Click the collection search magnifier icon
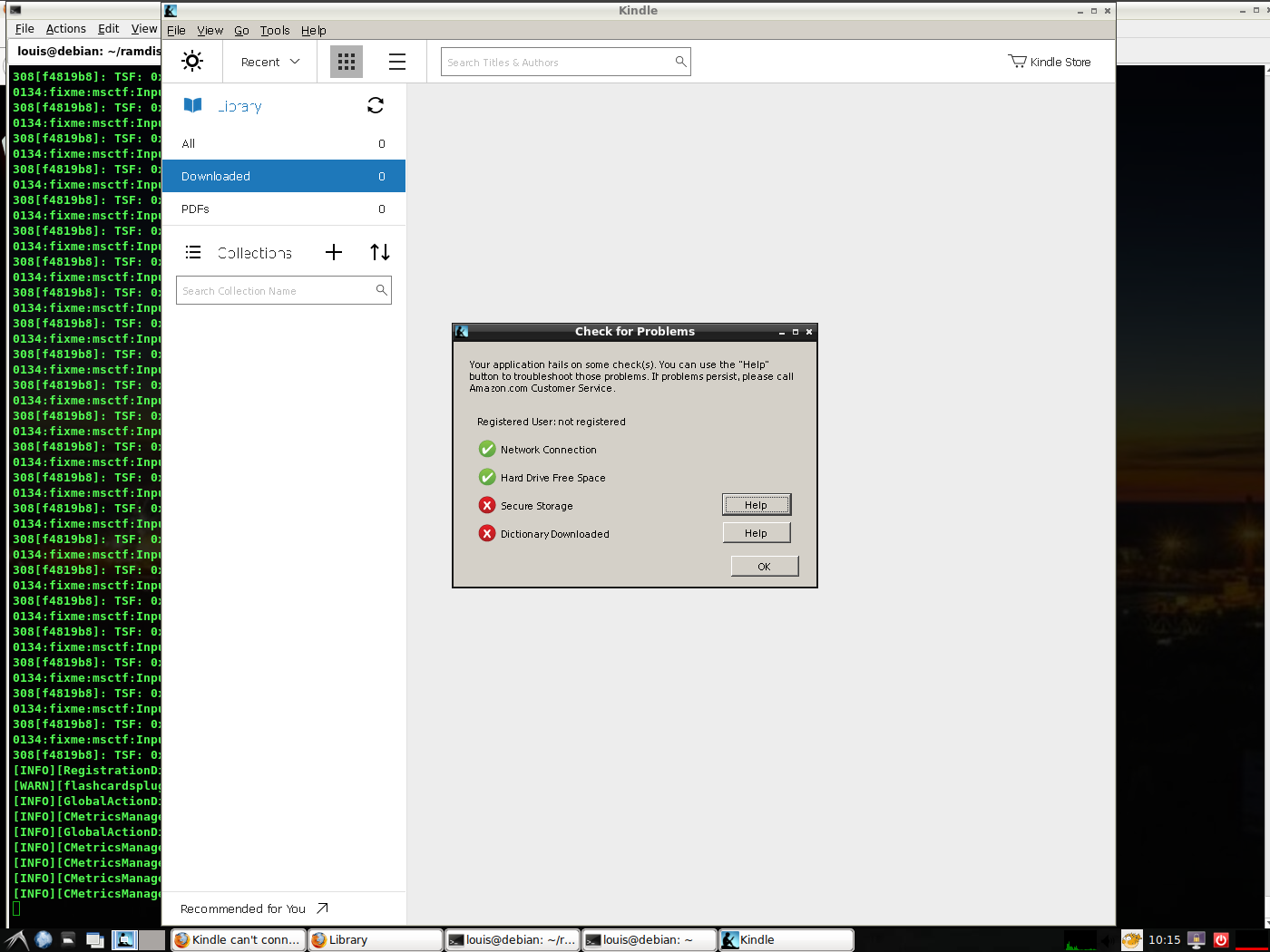 (x=382, y=290)
